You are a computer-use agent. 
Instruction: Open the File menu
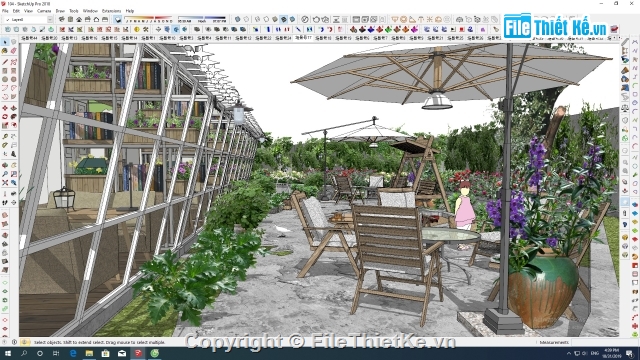click(x=5, y=11)
